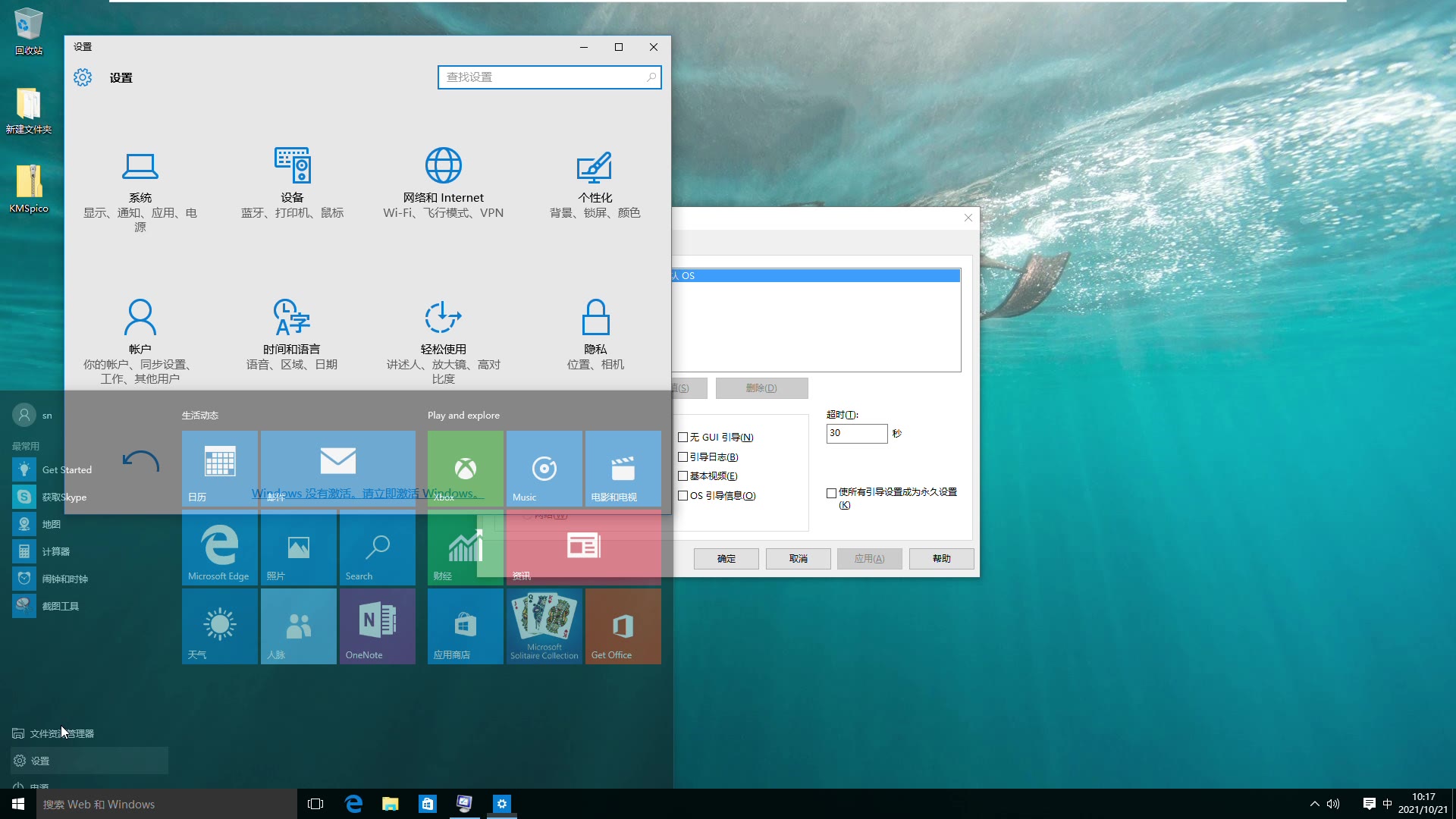Screen dimensions: 1456x819
Task: Open the OneNote tile
Action: (x=377, y=626)
